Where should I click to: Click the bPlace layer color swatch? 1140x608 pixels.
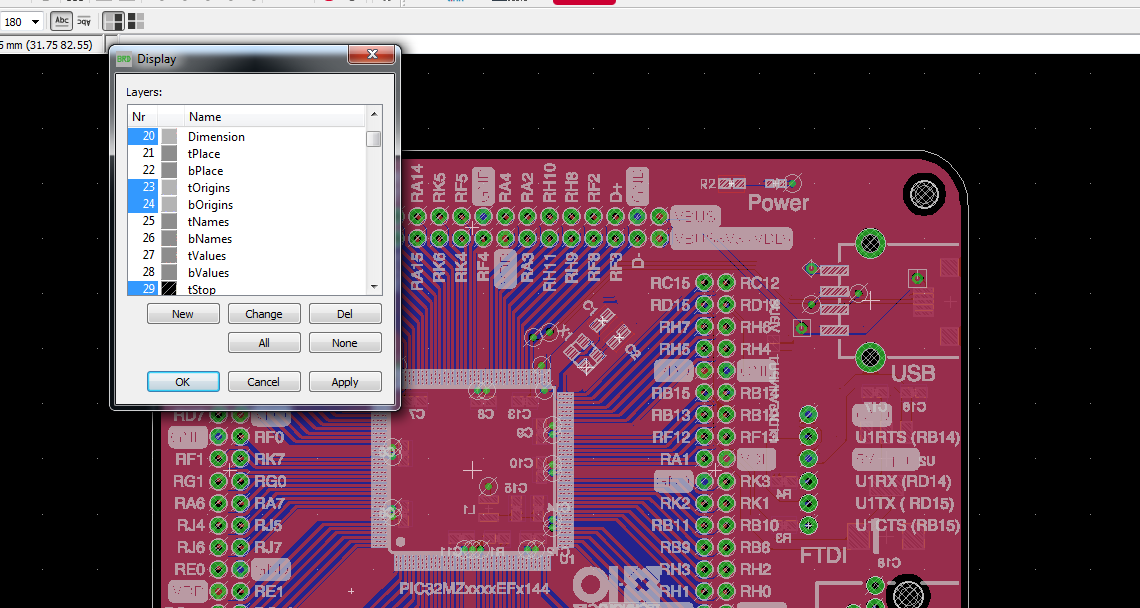[169, 170]
